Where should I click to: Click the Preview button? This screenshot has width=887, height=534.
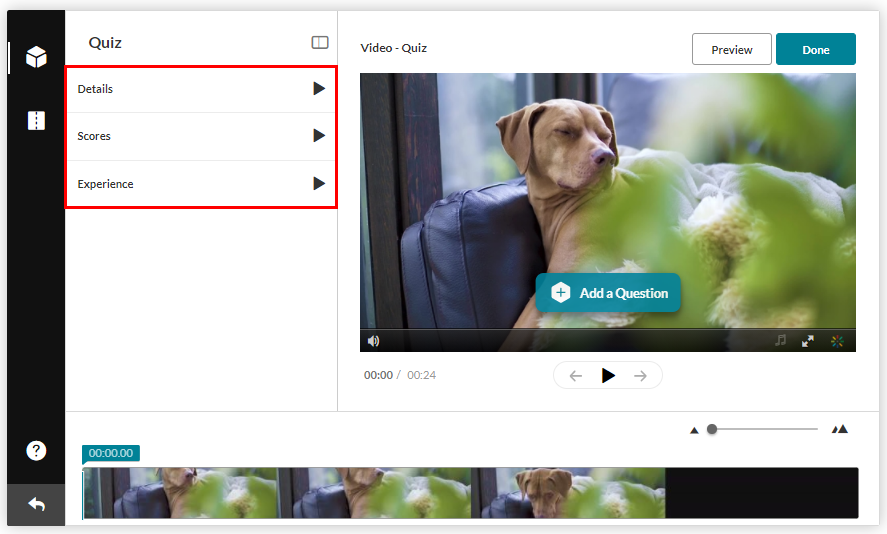click(731, 50)
